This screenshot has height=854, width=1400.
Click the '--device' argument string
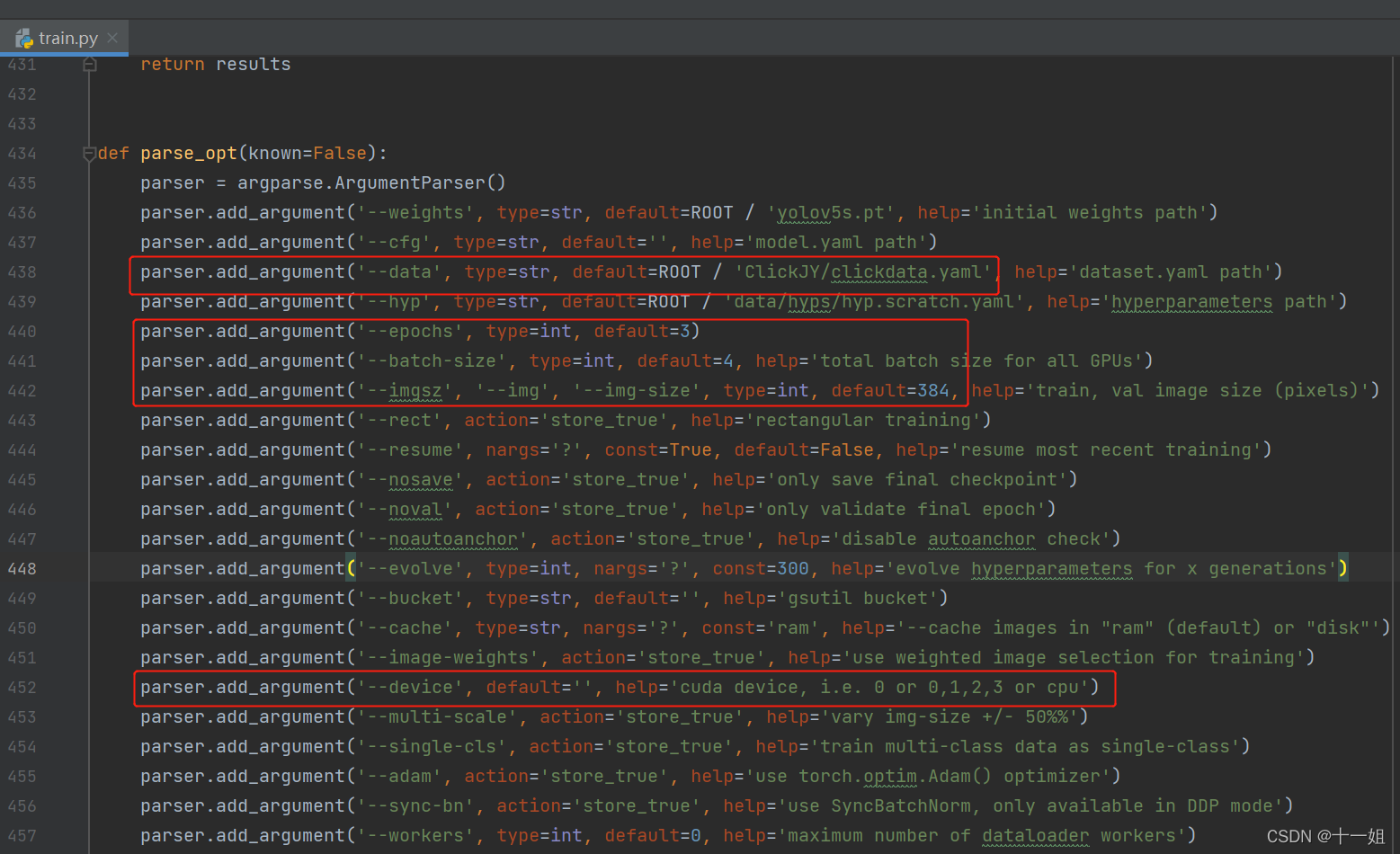[410, 688]
